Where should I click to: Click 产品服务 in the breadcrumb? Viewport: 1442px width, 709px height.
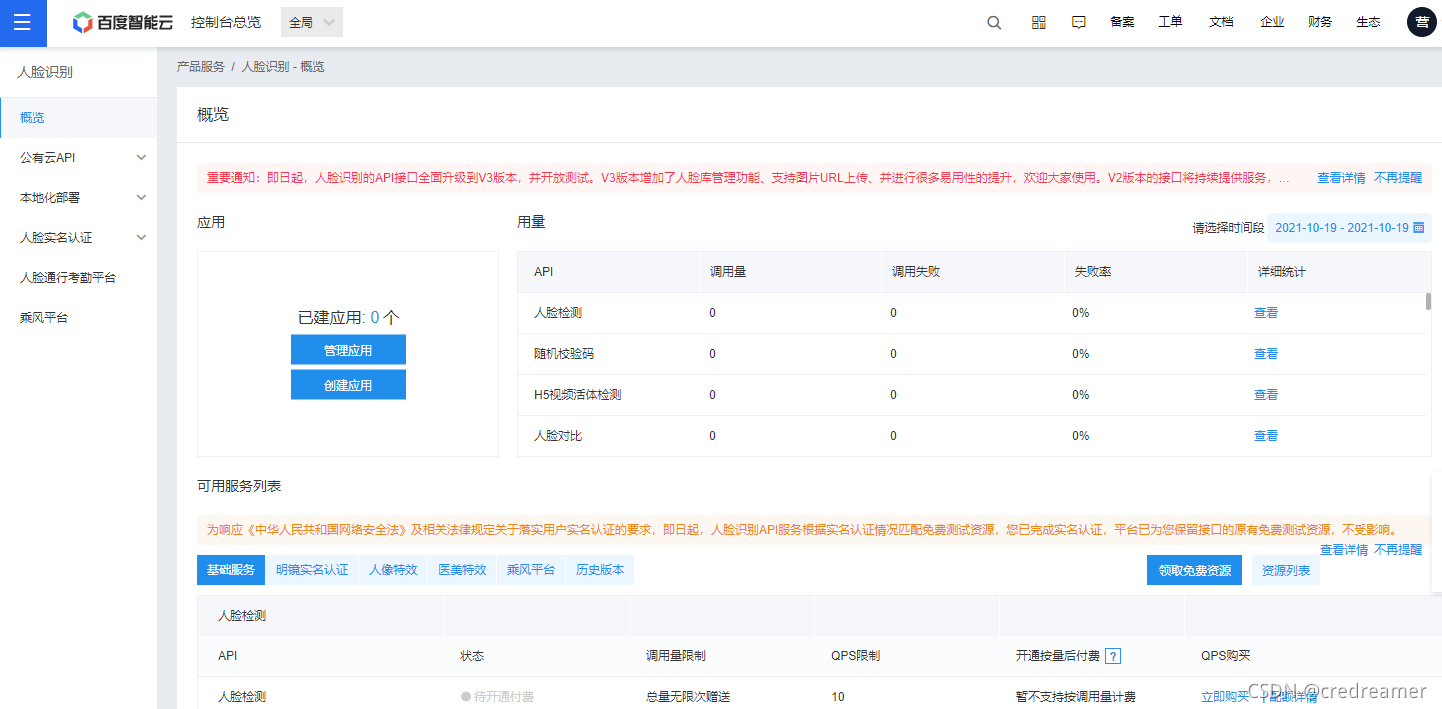pos(201,67)
